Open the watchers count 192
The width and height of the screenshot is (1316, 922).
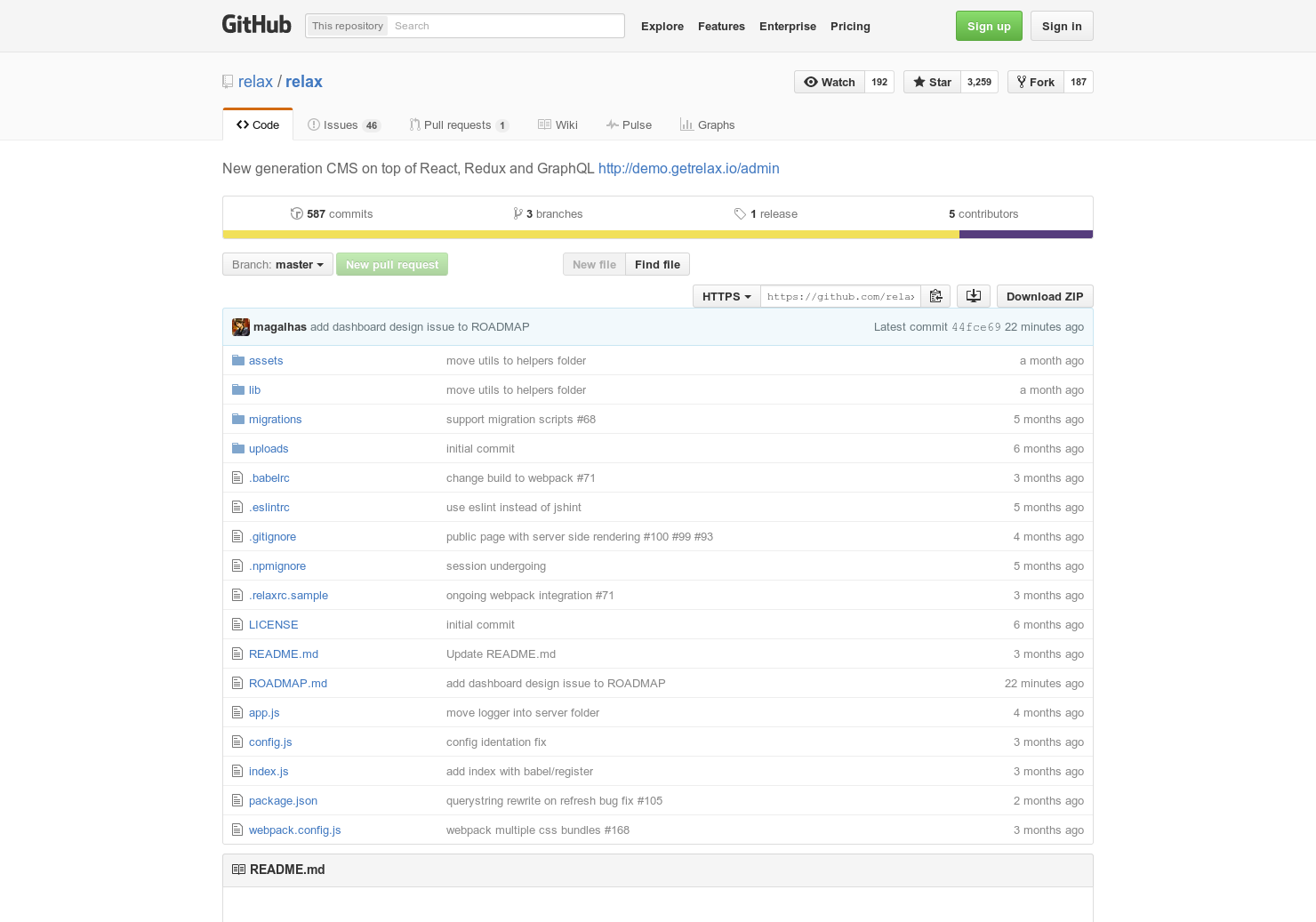[x=879, y=82]
